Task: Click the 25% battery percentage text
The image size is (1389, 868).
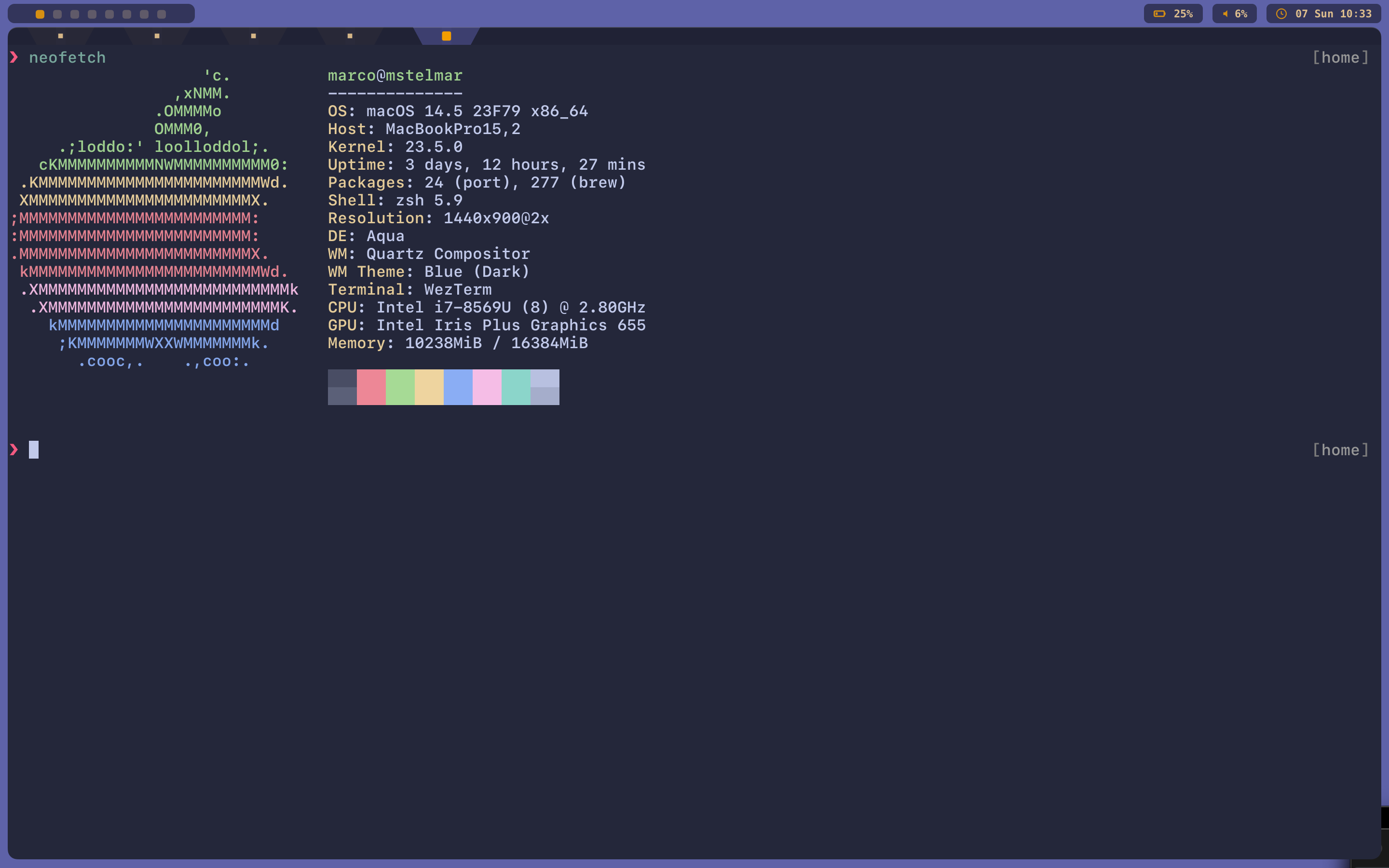Action: pos(1183,14)
